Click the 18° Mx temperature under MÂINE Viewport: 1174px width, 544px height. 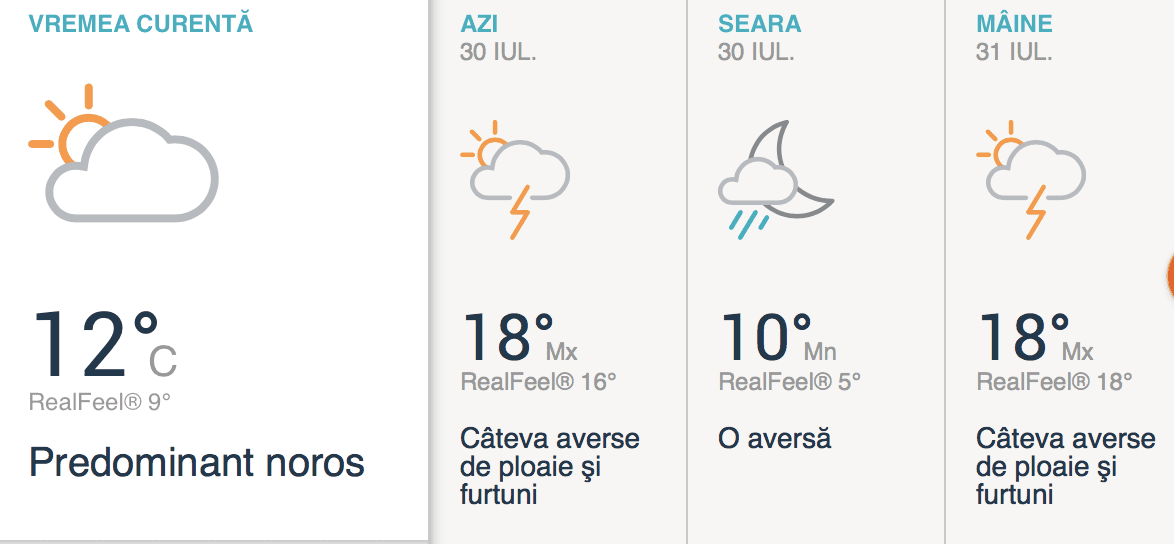point(1034,338)
